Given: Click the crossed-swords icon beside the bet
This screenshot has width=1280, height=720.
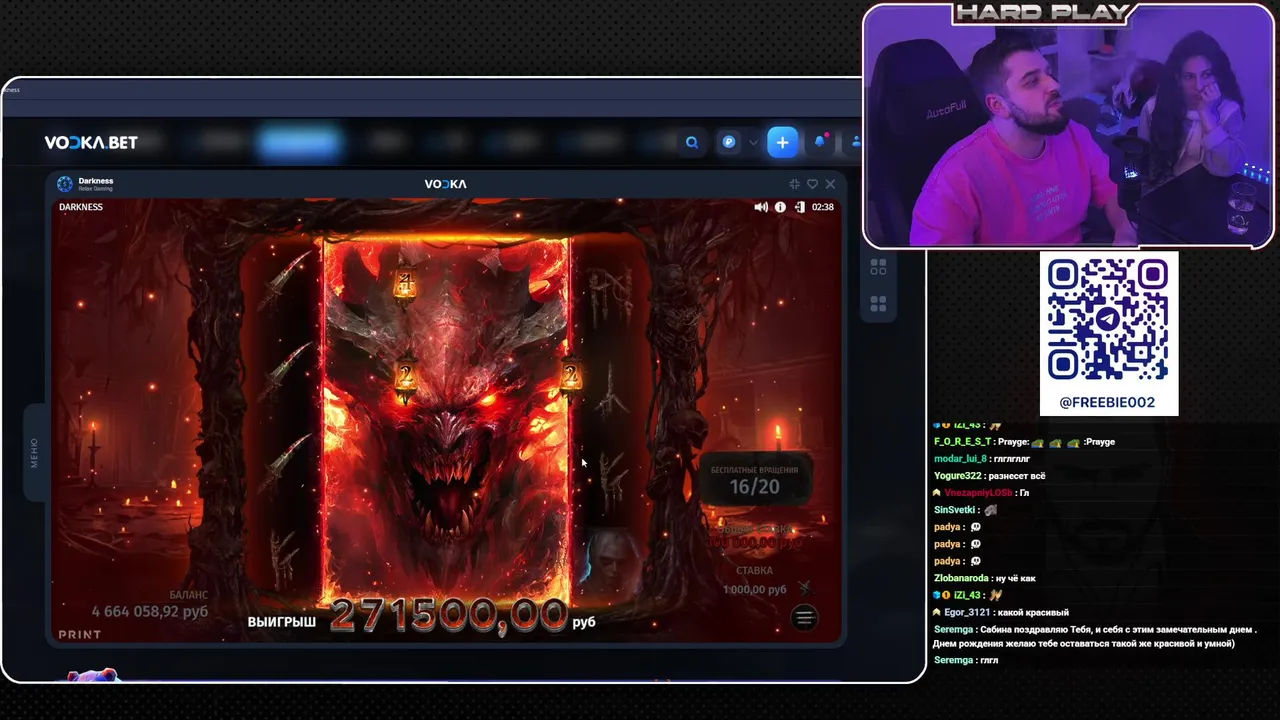Looking at the screenshot, I should click(805, 588).
